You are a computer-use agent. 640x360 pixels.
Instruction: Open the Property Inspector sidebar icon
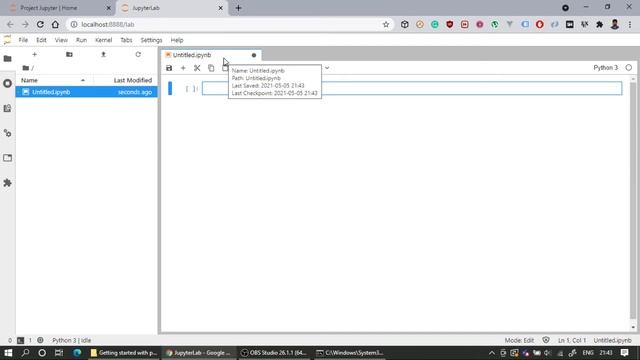[7, 133]
